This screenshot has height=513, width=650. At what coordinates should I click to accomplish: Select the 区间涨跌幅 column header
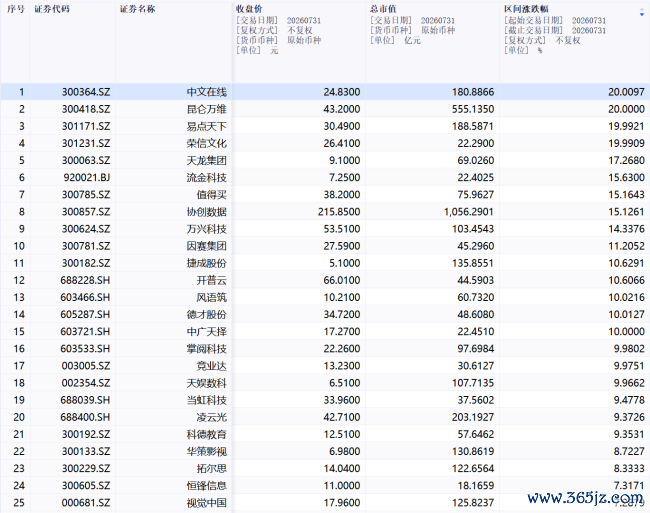tap(526, 9)
